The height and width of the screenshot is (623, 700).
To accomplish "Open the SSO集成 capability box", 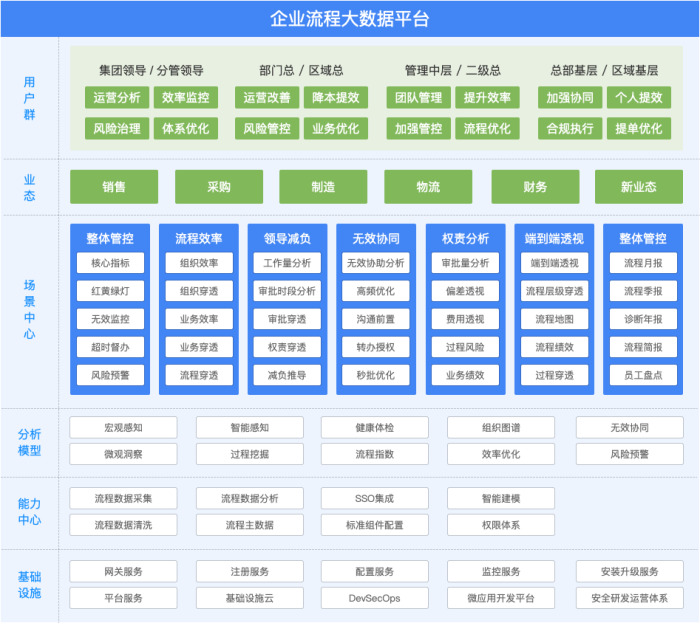I will click(x=375, y=498).
